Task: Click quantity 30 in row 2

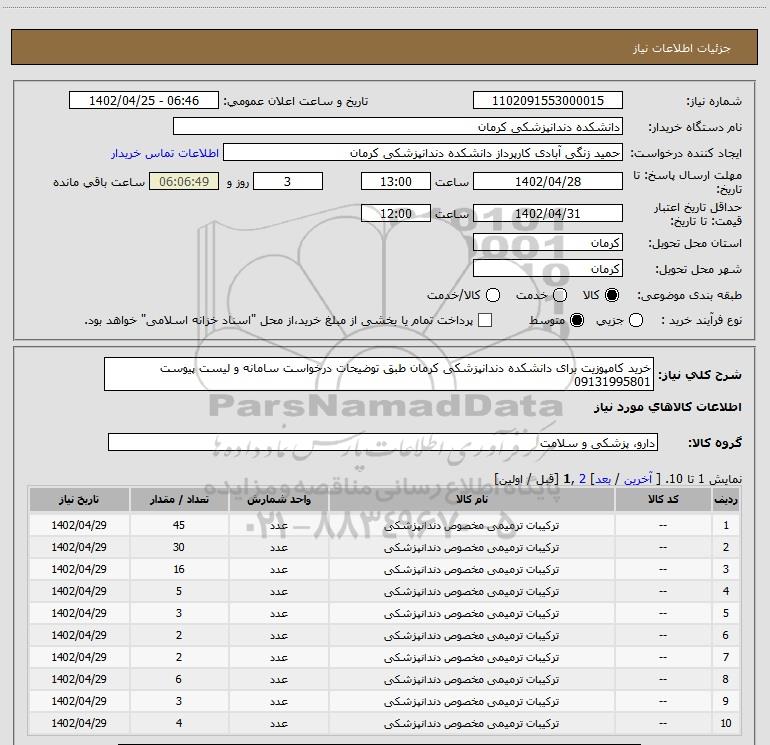Action: 179,547
